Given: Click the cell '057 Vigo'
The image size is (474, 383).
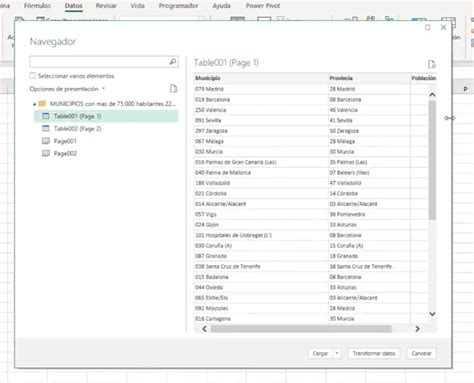Looking at the screenshot, I should 261,214.
